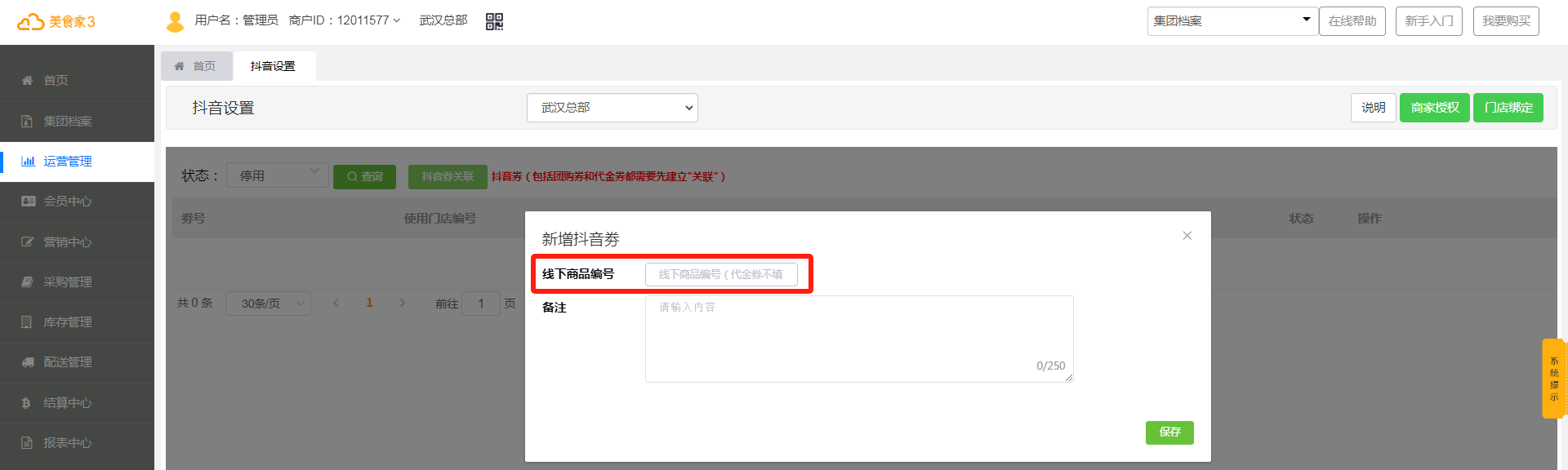1568x470 pixels.
Task: Expand the 商户ID account dropdown
Action: click(345, 20)
